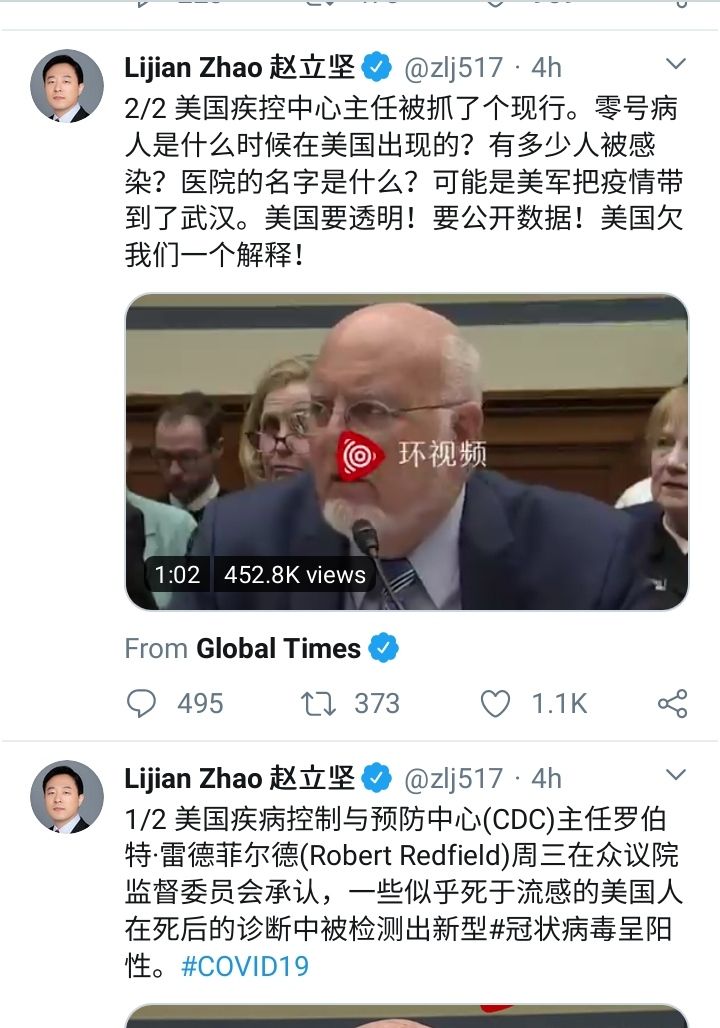The height and width of the screenshot is (1028, 720).
Task: Click verified badge on the top tweet's name
Action: 376,67
